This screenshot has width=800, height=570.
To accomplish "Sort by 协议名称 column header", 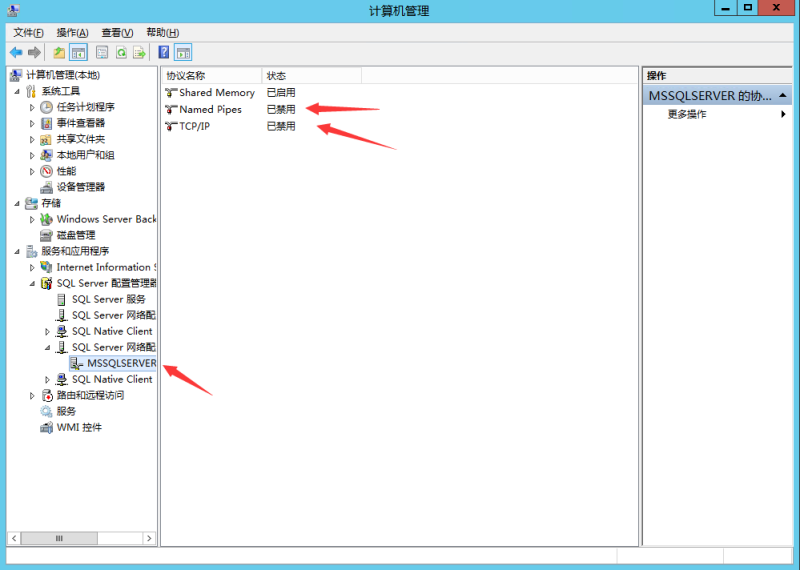I will tap(212, 76).
